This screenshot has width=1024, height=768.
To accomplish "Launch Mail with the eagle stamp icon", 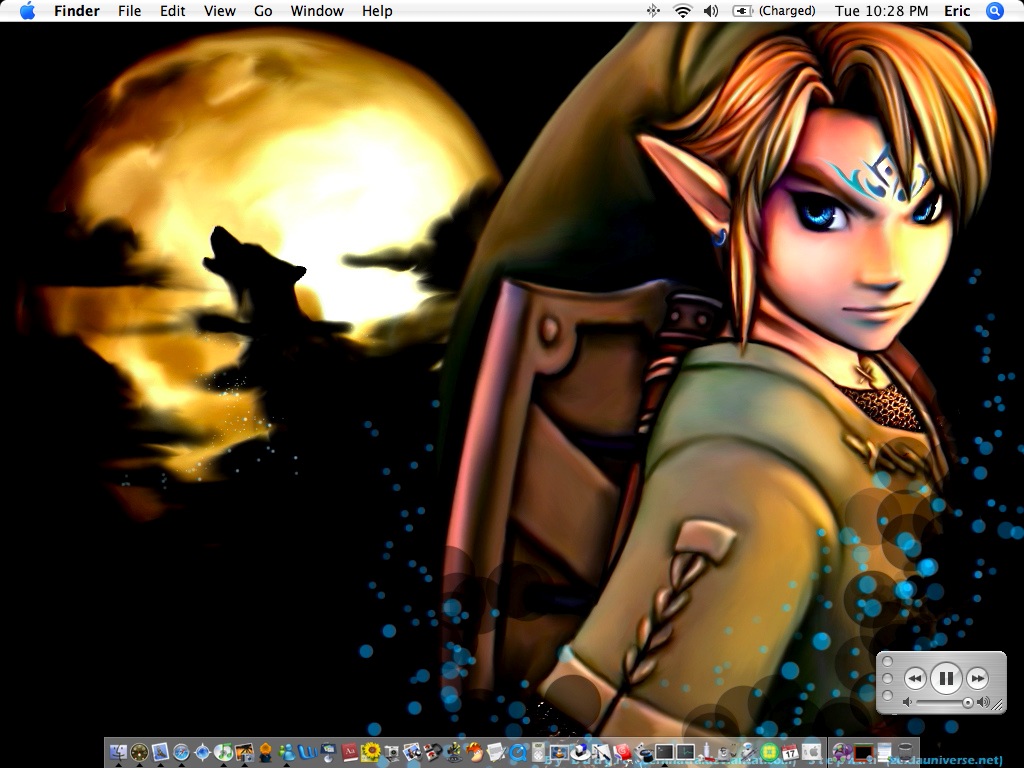I will 161,752.
